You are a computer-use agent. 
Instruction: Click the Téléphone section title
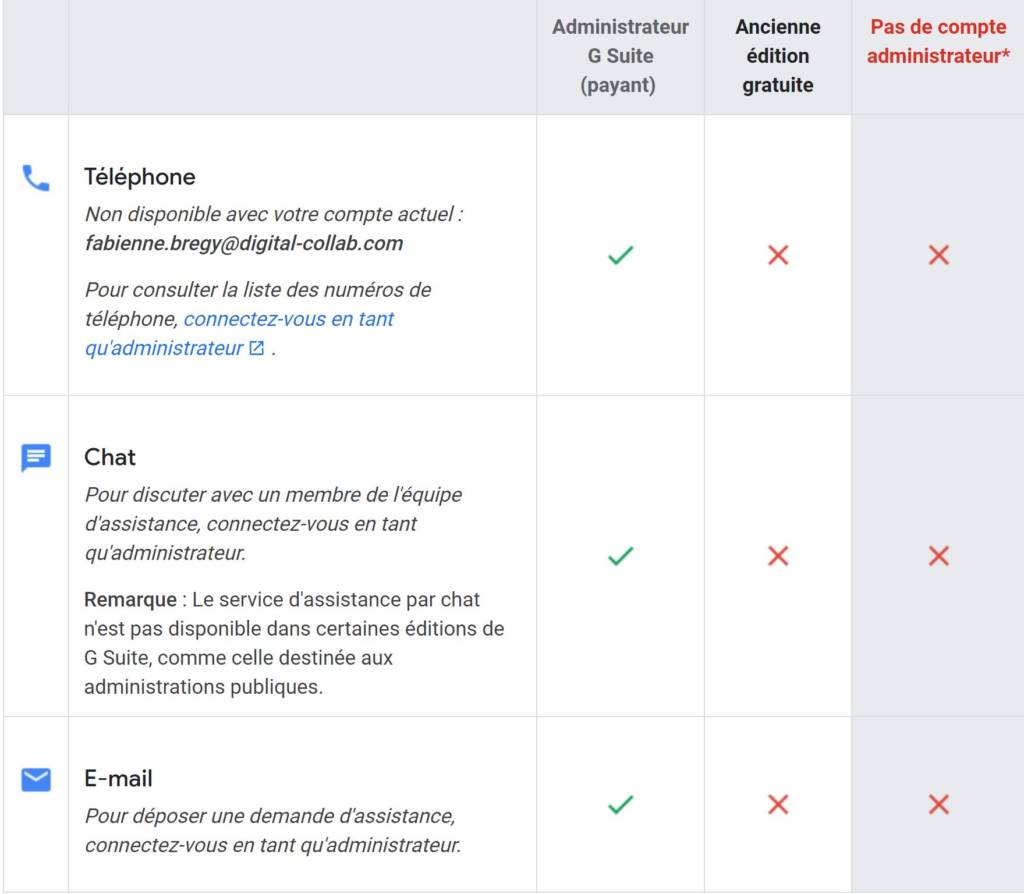tap(140, 177)
